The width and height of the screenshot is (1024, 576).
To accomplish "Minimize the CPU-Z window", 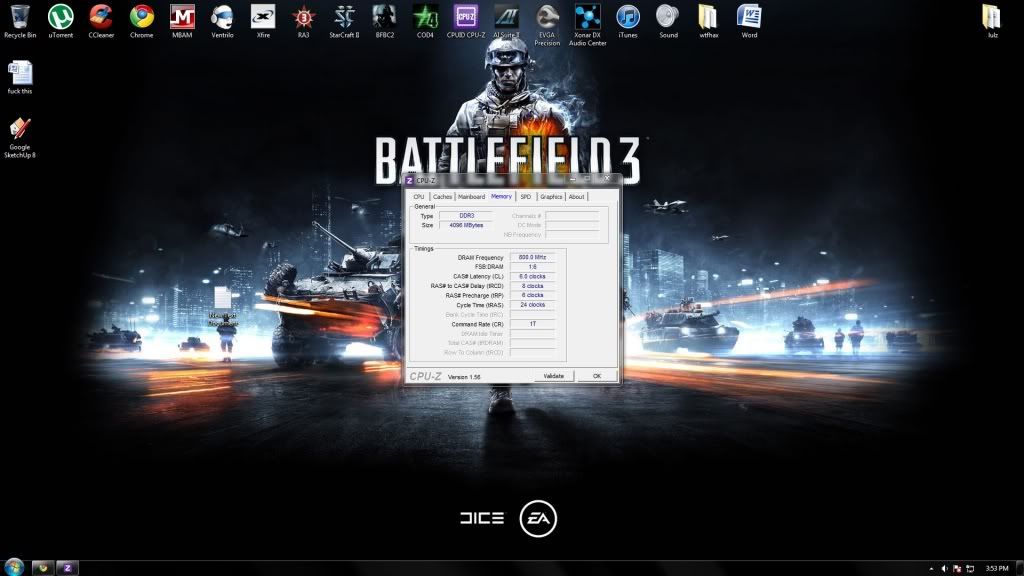I will (x=573, y=178).
